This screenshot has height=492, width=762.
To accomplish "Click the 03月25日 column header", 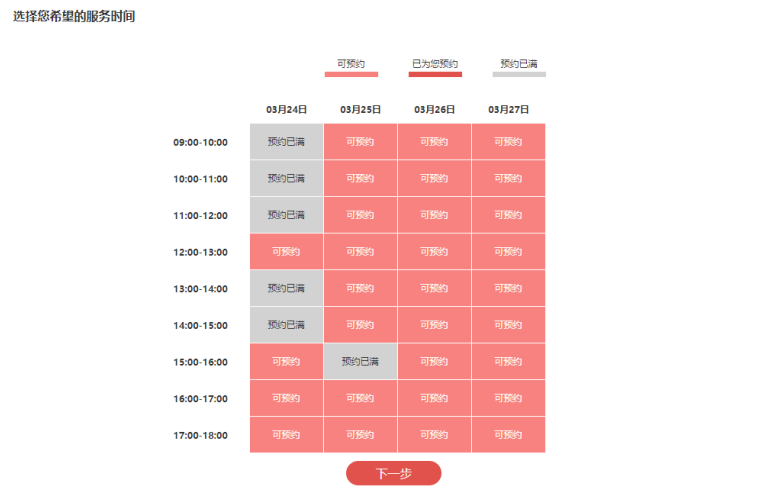I will pos(360,109).
